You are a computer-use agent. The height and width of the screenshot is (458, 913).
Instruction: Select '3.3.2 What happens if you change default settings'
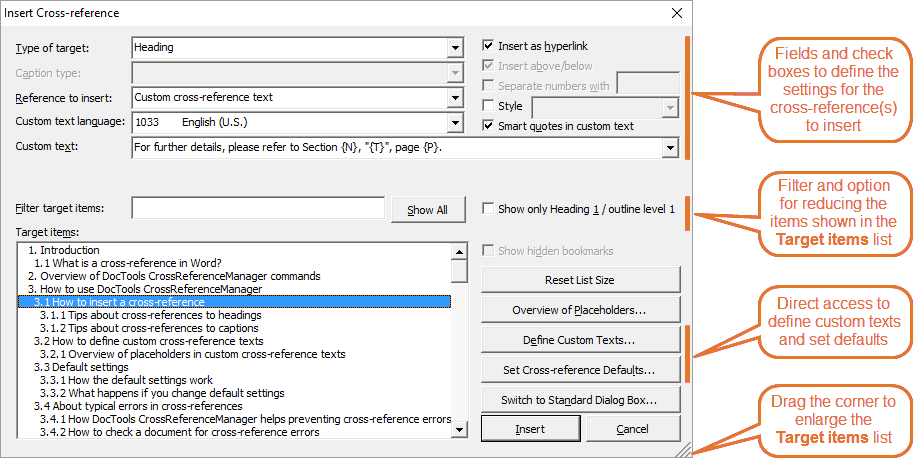click(x=234, y=393)
